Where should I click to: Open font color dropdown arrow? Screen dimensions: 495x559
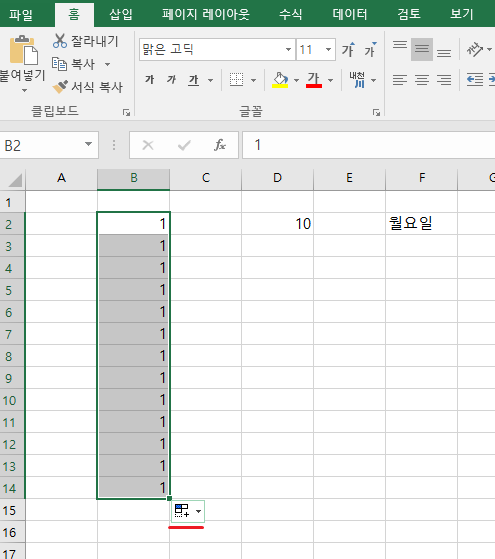pyautogui.click(x=331, y=80)
